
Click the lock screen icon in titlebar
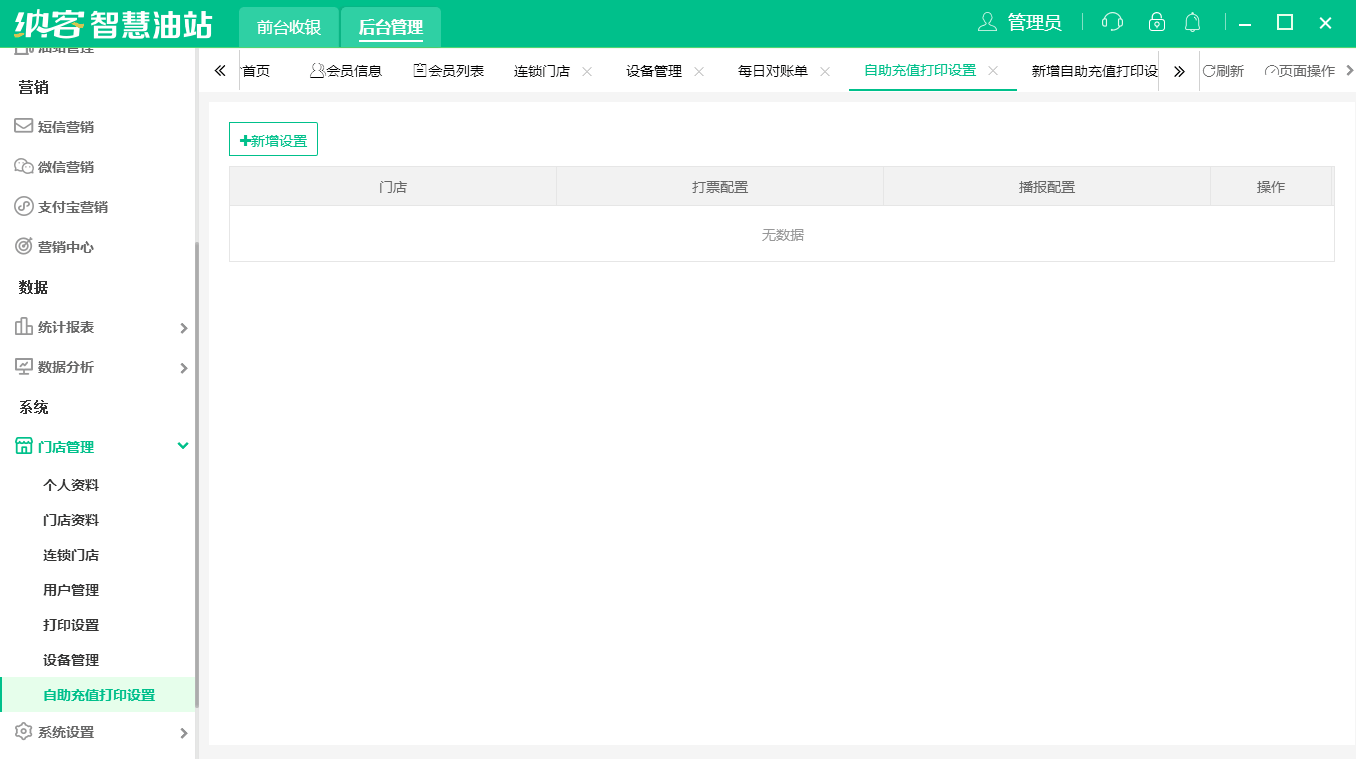[x=1156, y=21]
